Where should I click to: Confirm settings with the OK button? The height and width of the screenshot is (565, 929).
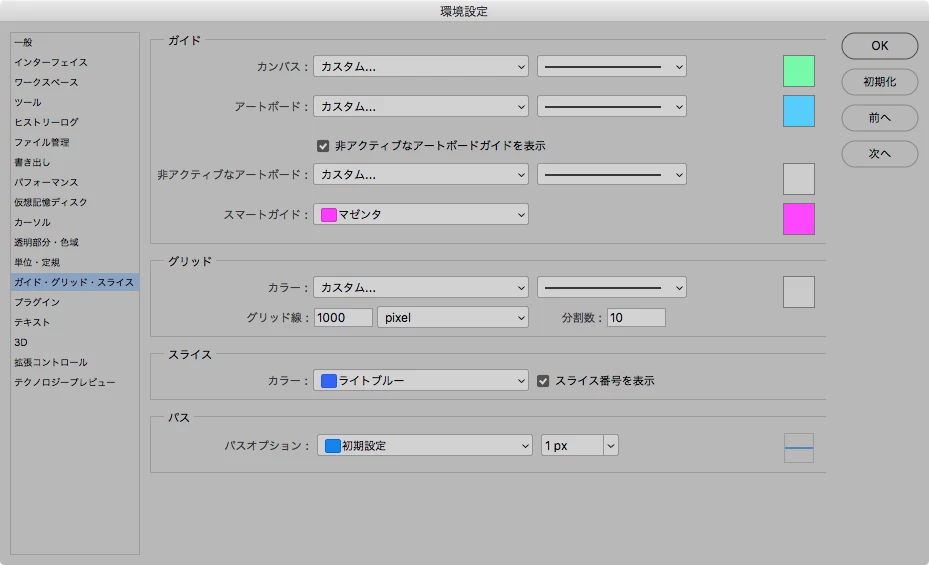[x=879, y=46]
